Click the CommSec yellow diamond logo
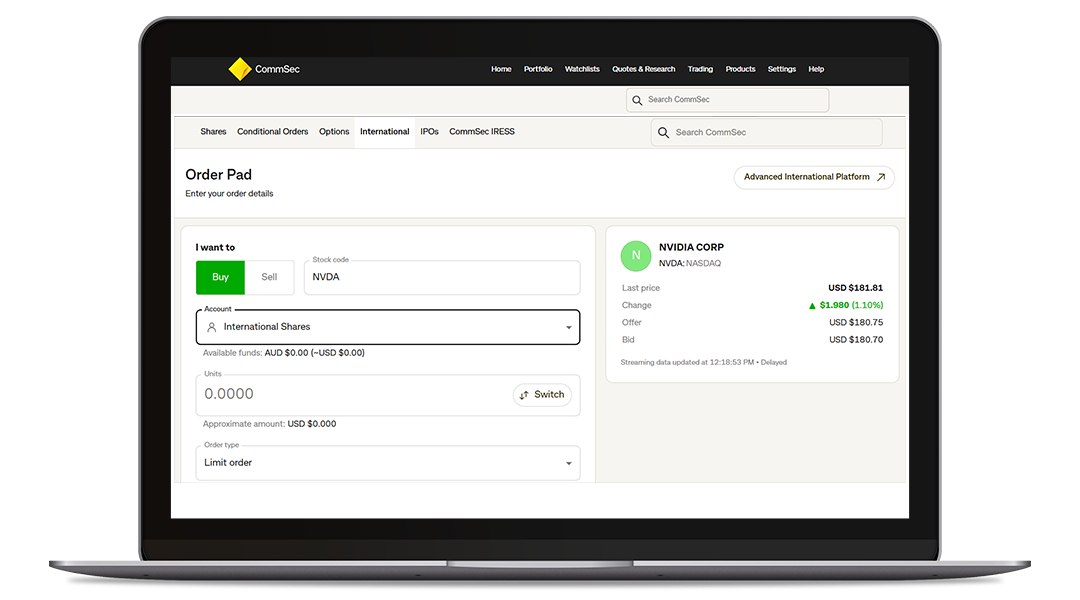This screenshot has height=600, width=1080. click(239, 69)
